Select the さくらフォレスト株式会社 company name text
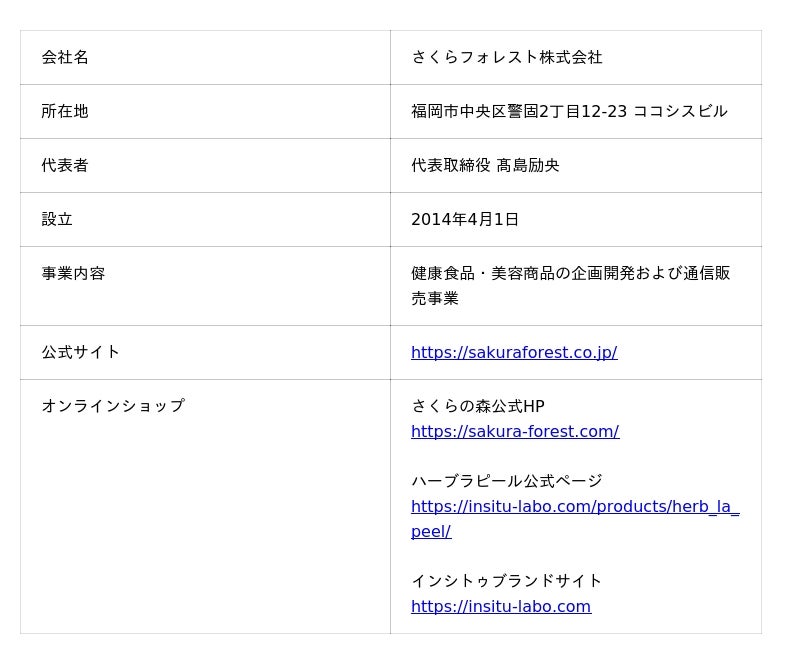The width and height of the screenshot is (800, 664). (506, 57)
